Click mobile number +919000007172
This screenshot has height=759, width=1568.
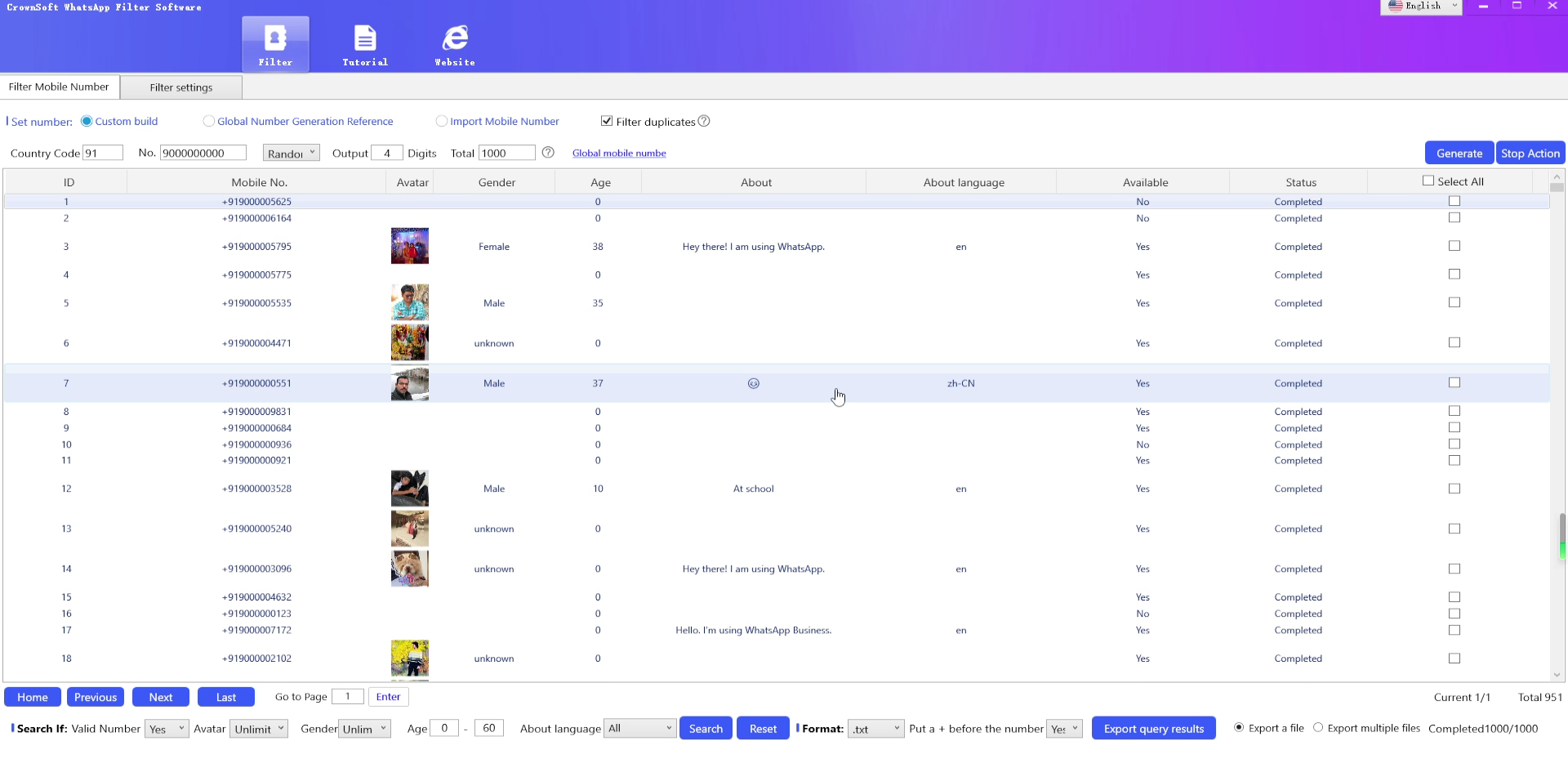pos(256,630)
